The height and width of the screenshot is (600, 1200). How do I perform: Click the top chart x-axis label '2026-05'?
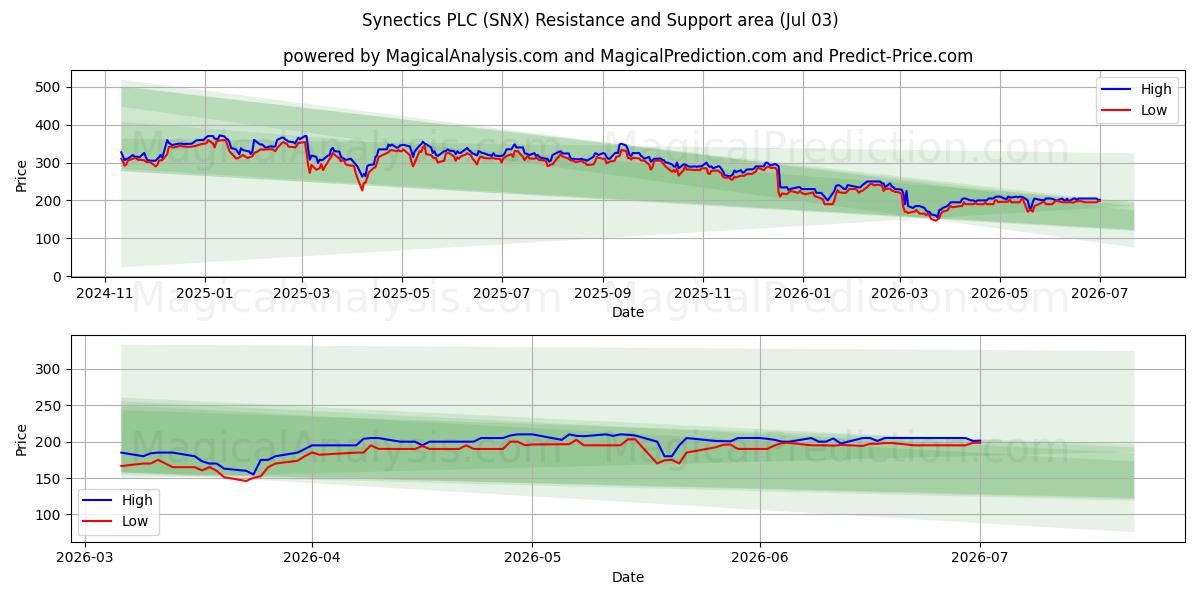(1000, 295)
